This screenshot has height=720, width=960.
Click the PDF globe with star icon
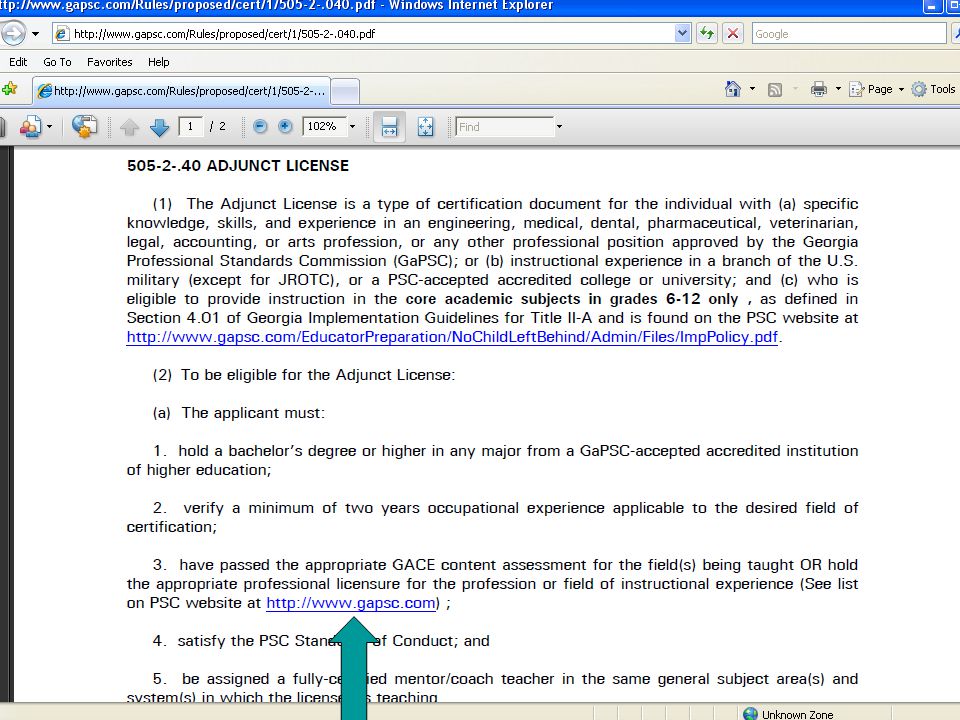[x=84, y=126]
